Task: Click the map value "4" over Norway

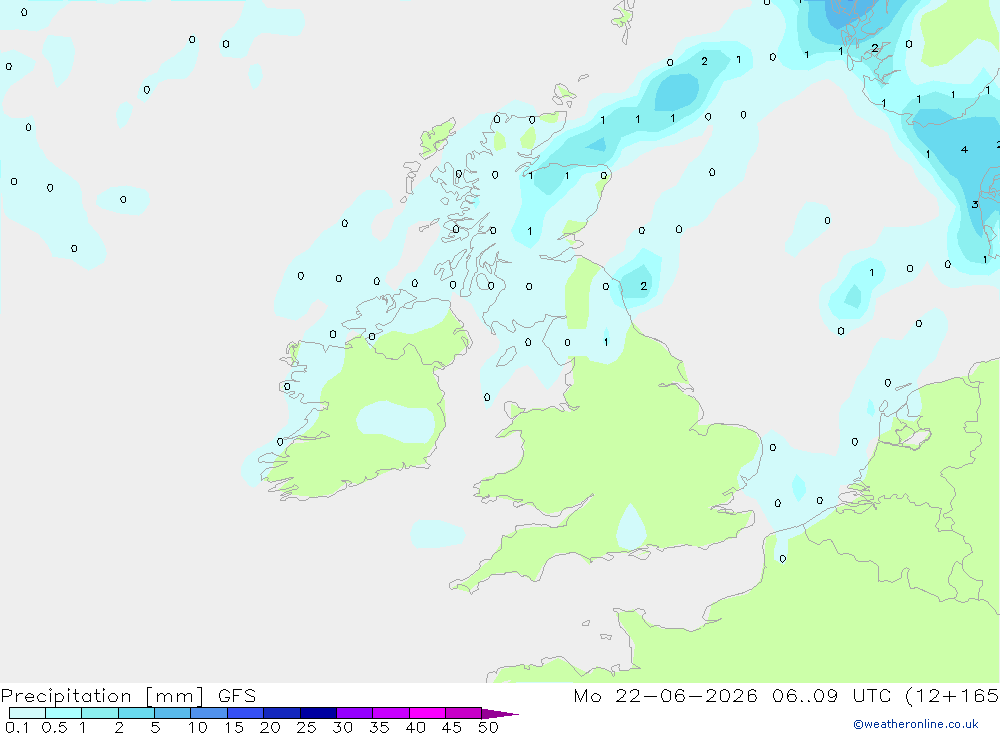Action: (964, 149)
